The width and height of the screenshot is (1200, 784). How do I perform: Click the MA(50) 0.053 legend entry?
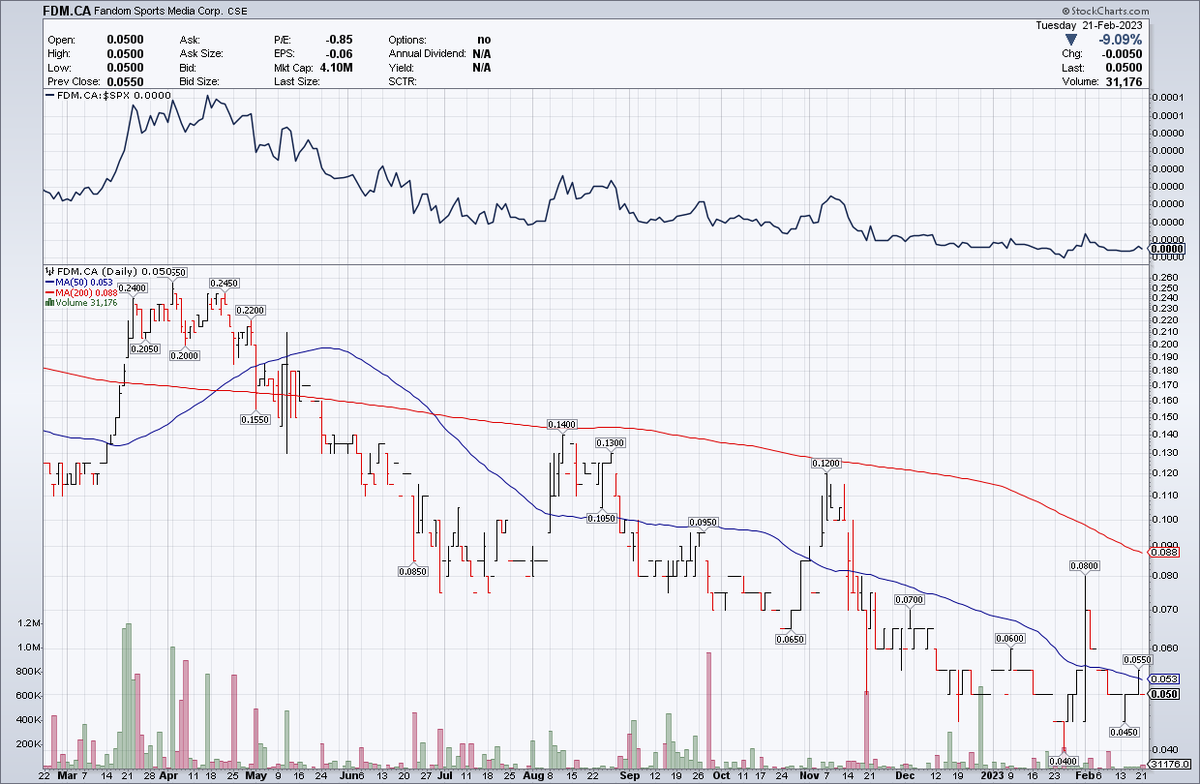(x=84, y=282)
